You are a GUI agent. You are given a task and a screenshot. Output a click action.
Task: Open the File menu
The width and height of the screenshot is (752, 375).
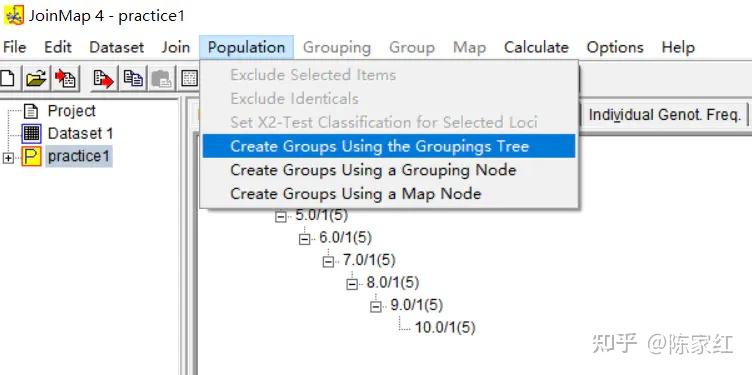(14, 47)
